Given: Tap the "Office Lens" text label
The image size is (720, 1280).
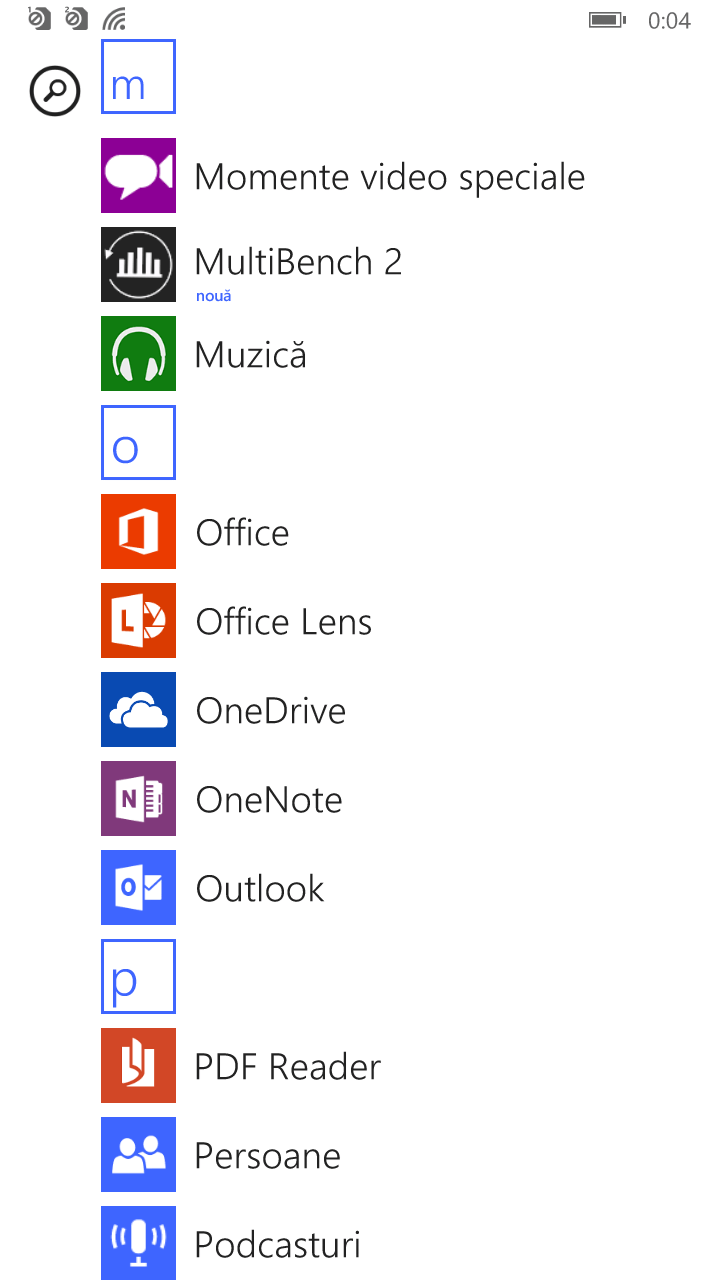Looking at the screenshot, I should (284, 622).
